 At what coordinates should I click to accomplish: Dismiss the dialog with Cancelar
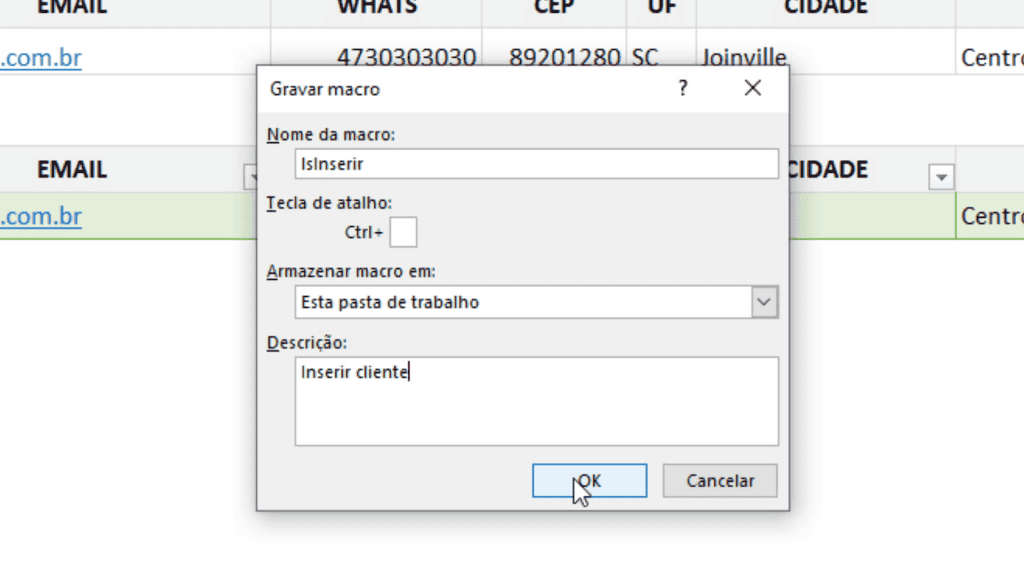(x=719, y=480)
